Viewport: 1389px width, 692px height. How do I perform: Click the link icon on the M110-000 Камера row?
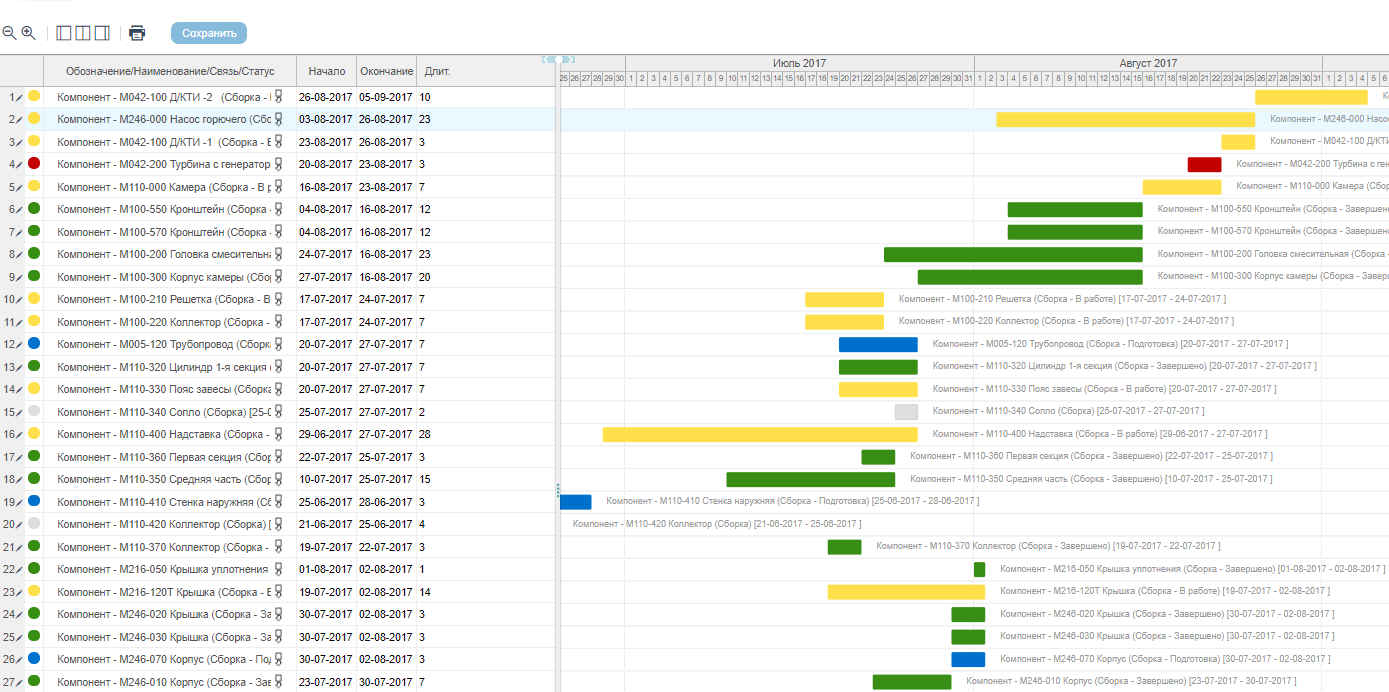pos(279,186)
